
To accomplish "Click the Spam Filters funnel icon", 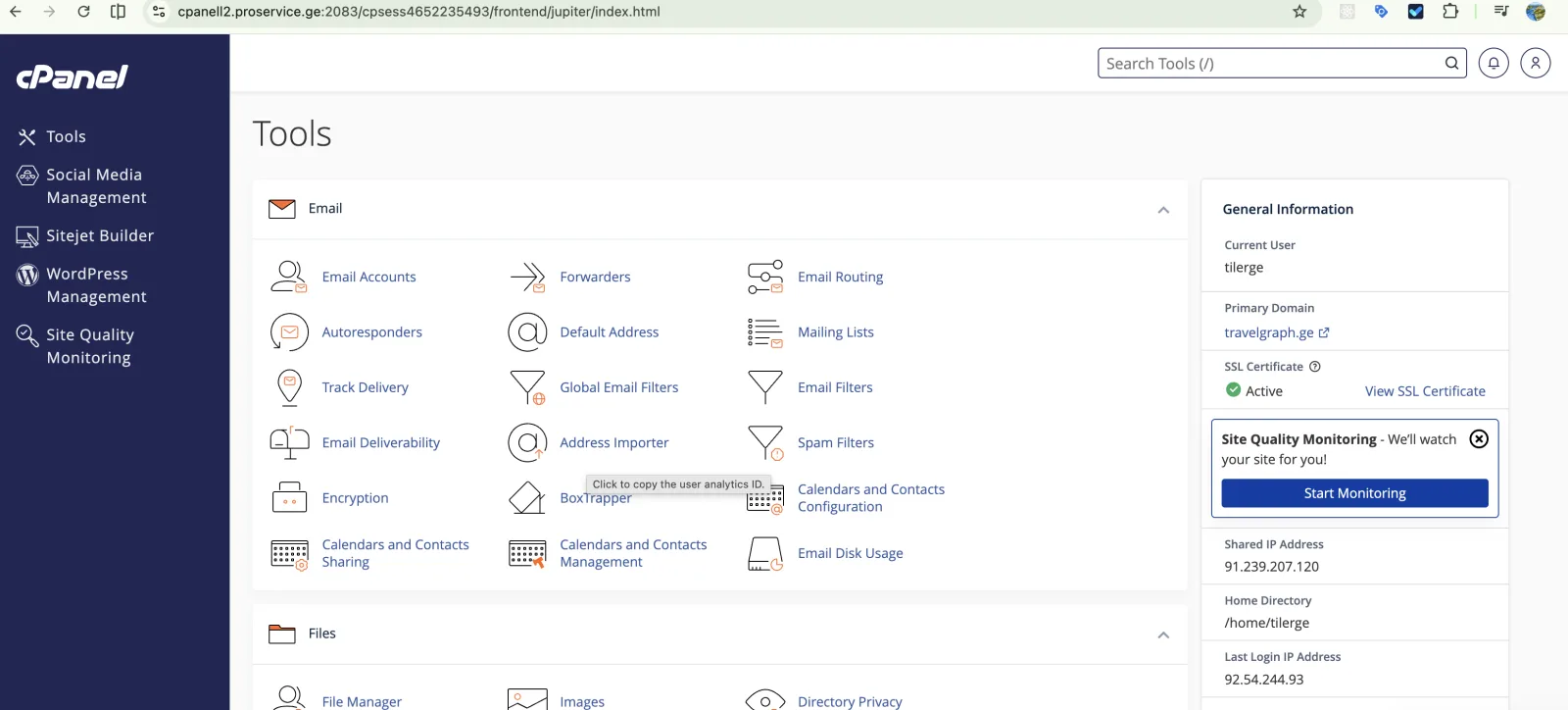I will tap(765, 443).
